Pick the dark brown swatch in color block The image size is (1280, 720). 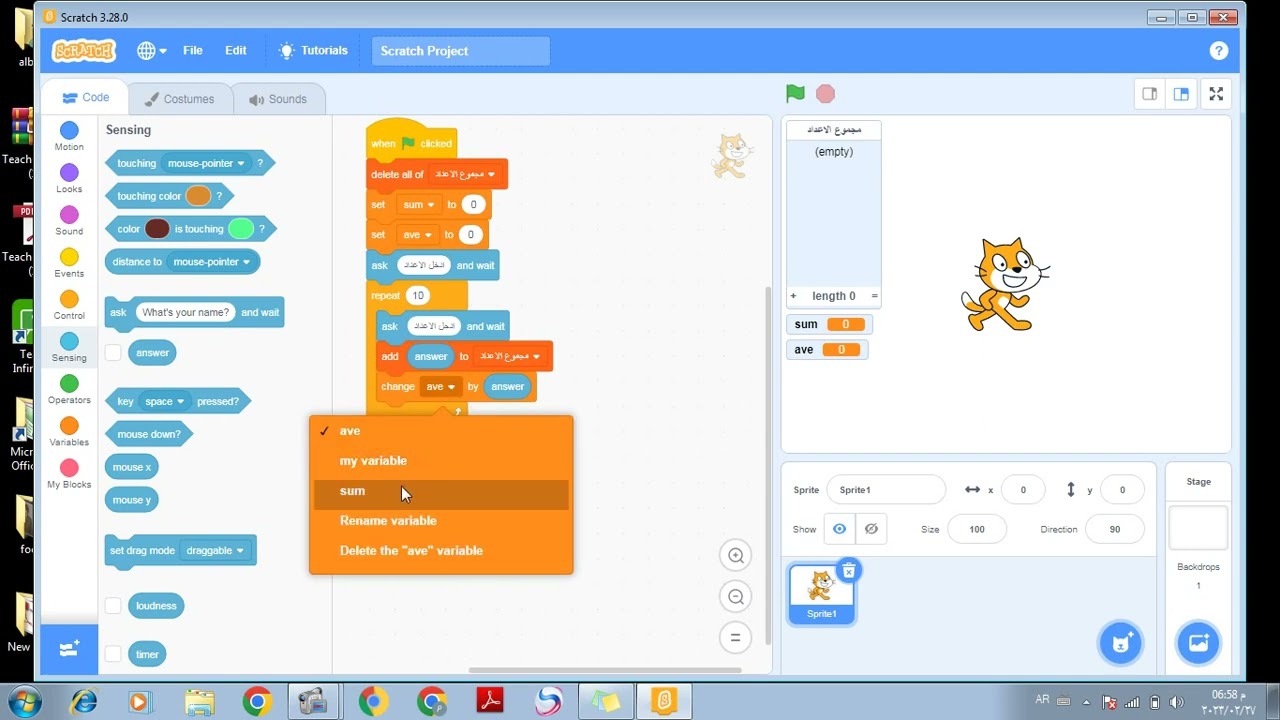157,229
